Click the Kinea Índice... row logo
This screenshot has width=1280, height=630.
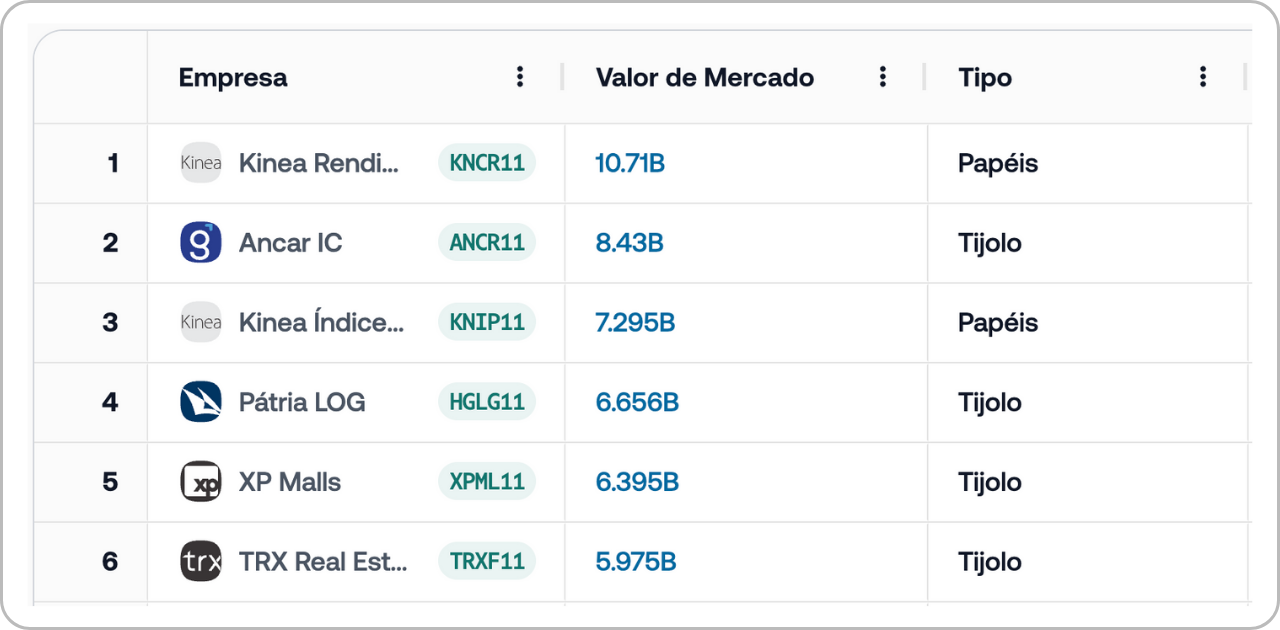(200, 322)
